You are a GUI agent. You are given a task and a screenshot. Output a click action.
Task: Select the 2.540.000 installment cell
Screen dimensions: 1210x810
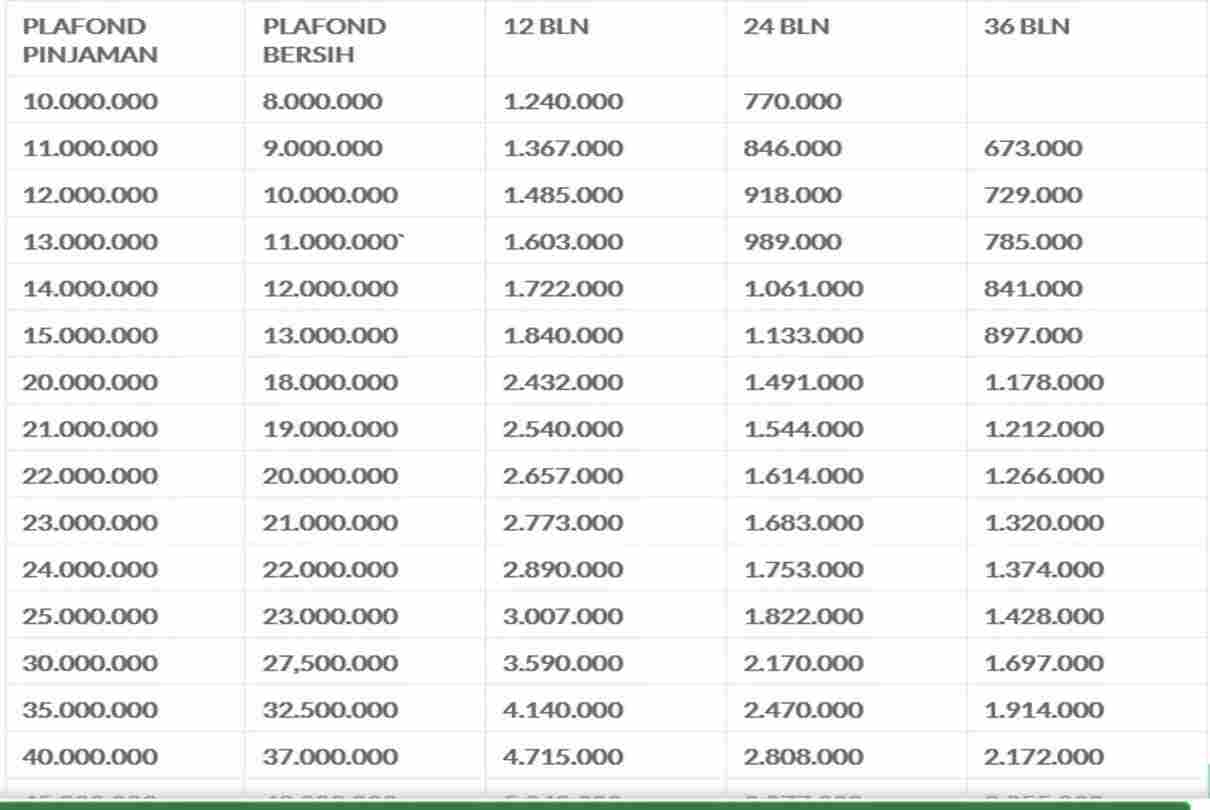coord(563,429)
